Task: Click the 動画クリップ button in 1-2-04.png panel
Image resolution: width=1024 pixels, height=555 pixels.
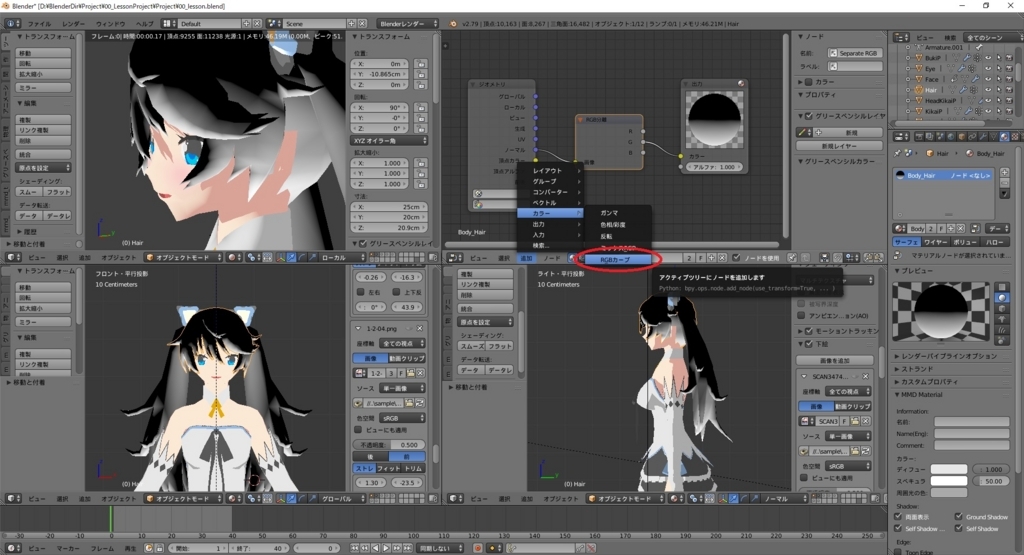Action: pyautogui.click(x=407, y=358)
